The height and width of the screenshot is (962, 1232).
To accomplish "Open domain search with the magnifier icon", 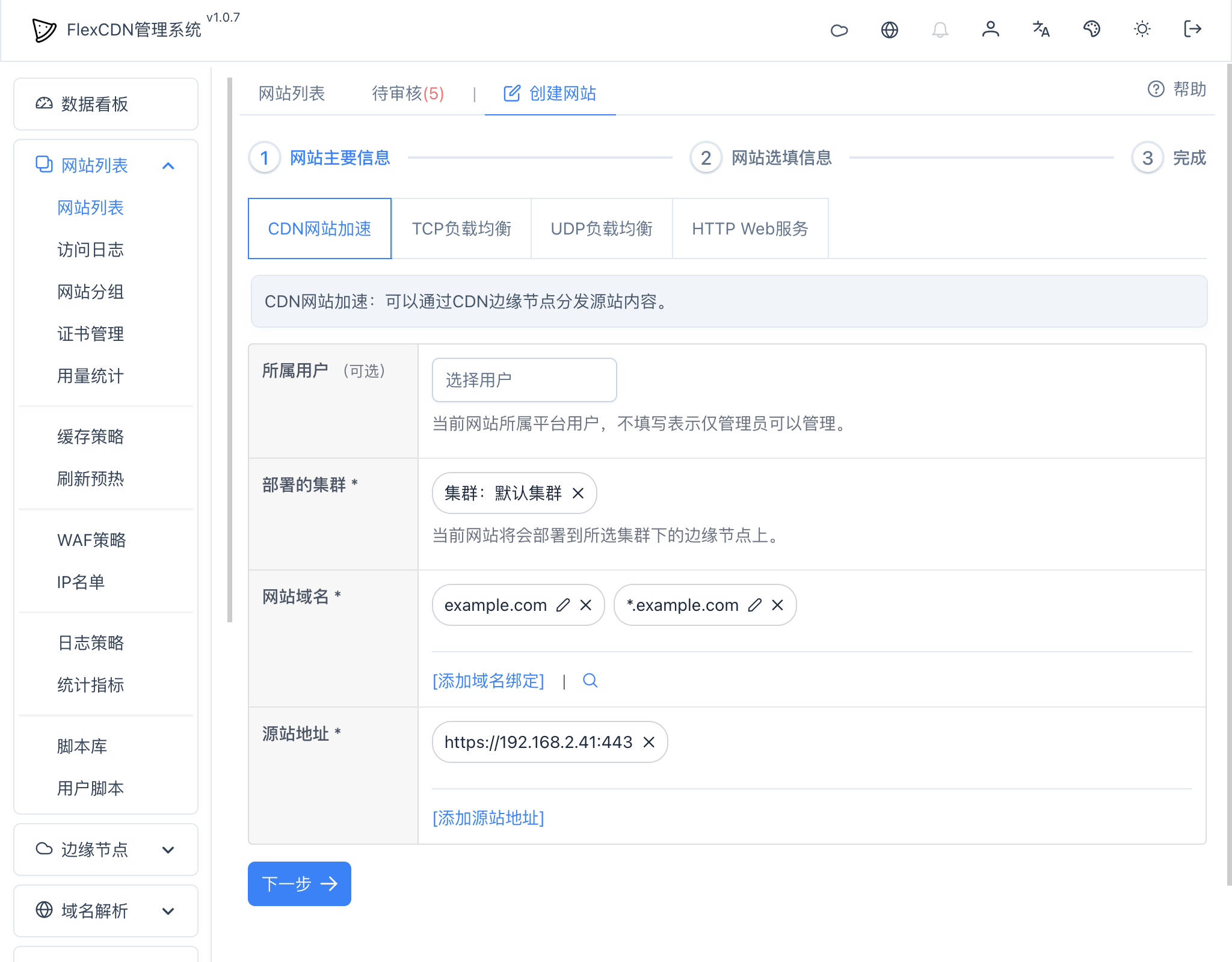I will click(590, 681).
